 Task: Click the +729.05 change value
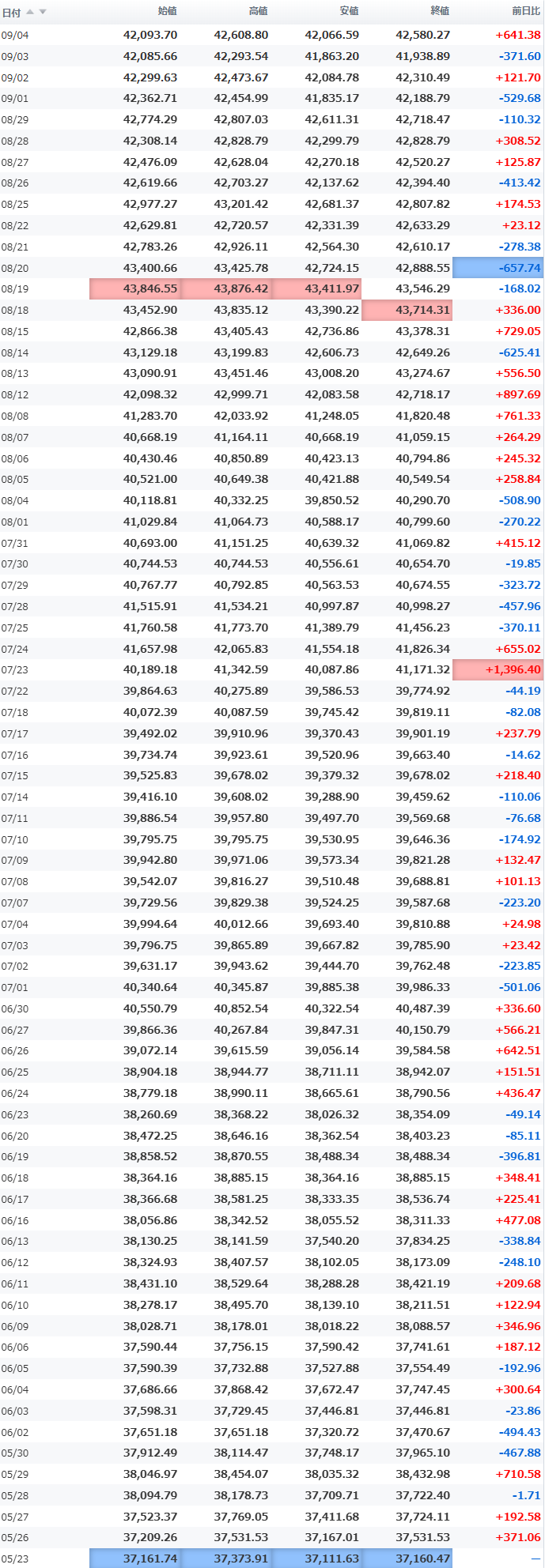tap(518, 332)
